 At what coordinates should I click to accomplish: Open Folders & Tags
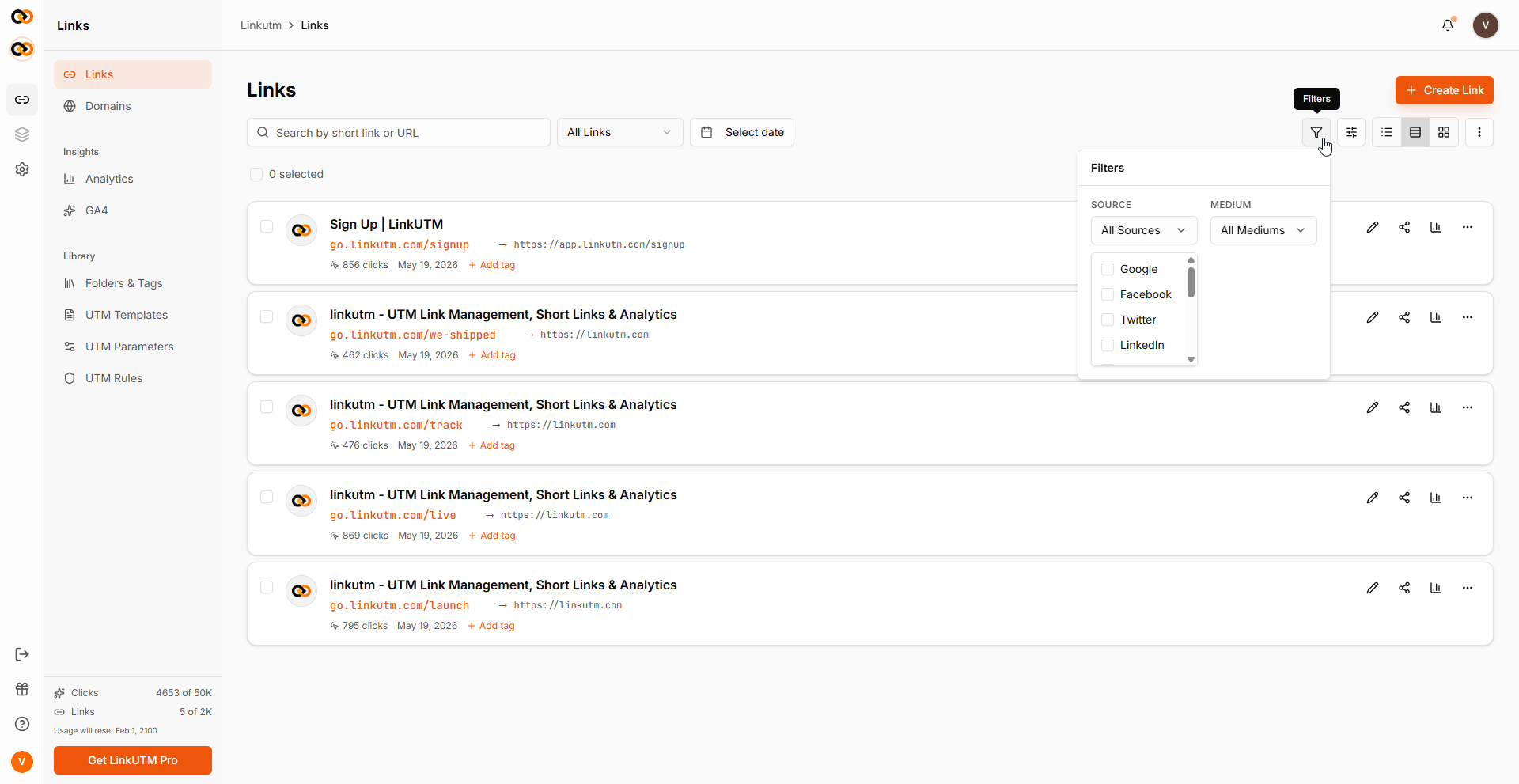133,283
